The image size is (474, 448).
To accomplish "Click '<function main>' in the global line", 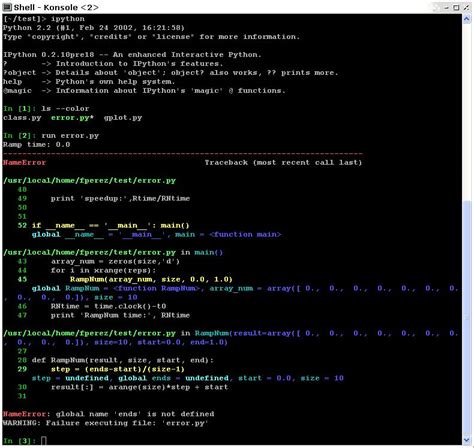I will 245,235.
